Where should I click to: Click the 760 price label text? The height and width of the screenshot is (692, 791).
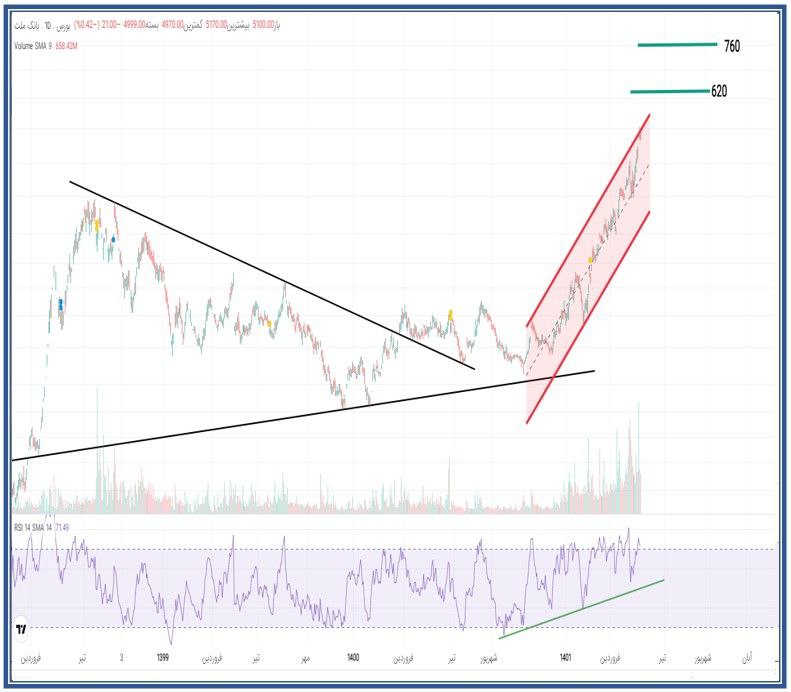(x=732, y=46)
